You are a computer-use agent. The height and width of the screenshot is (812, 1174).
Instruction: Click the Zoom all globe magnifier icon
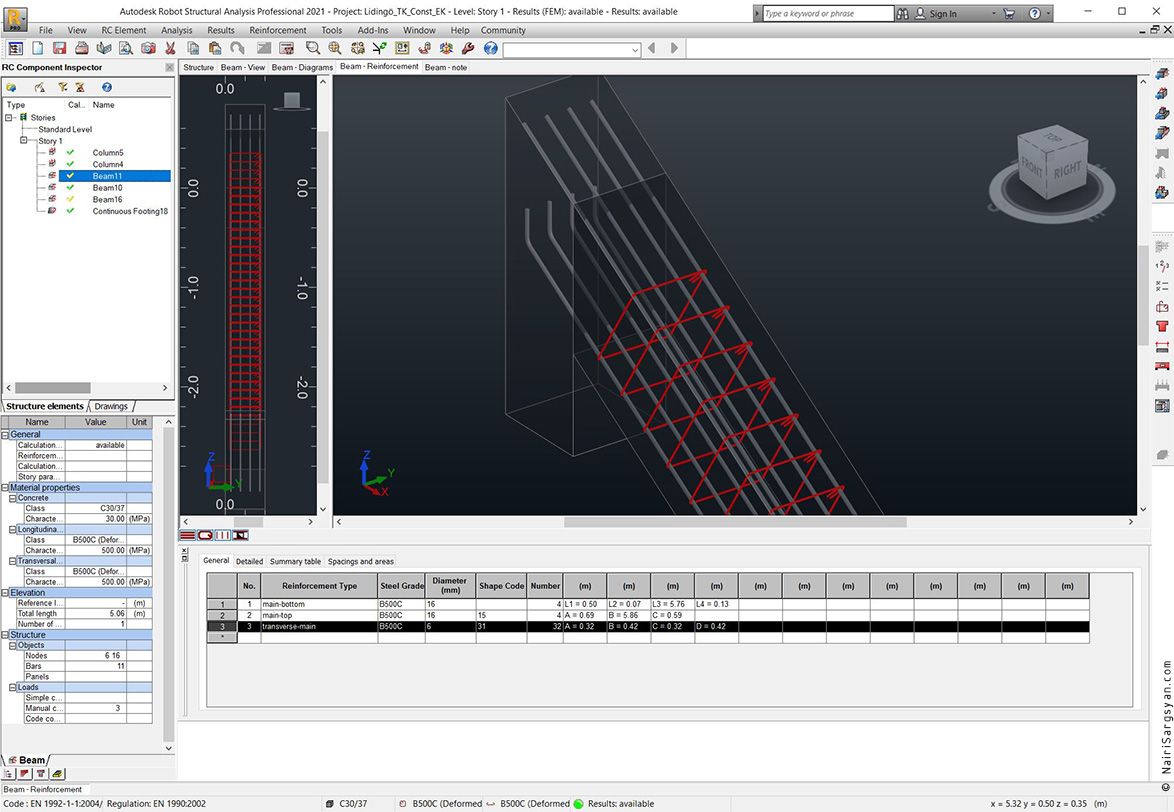(335, 48)
